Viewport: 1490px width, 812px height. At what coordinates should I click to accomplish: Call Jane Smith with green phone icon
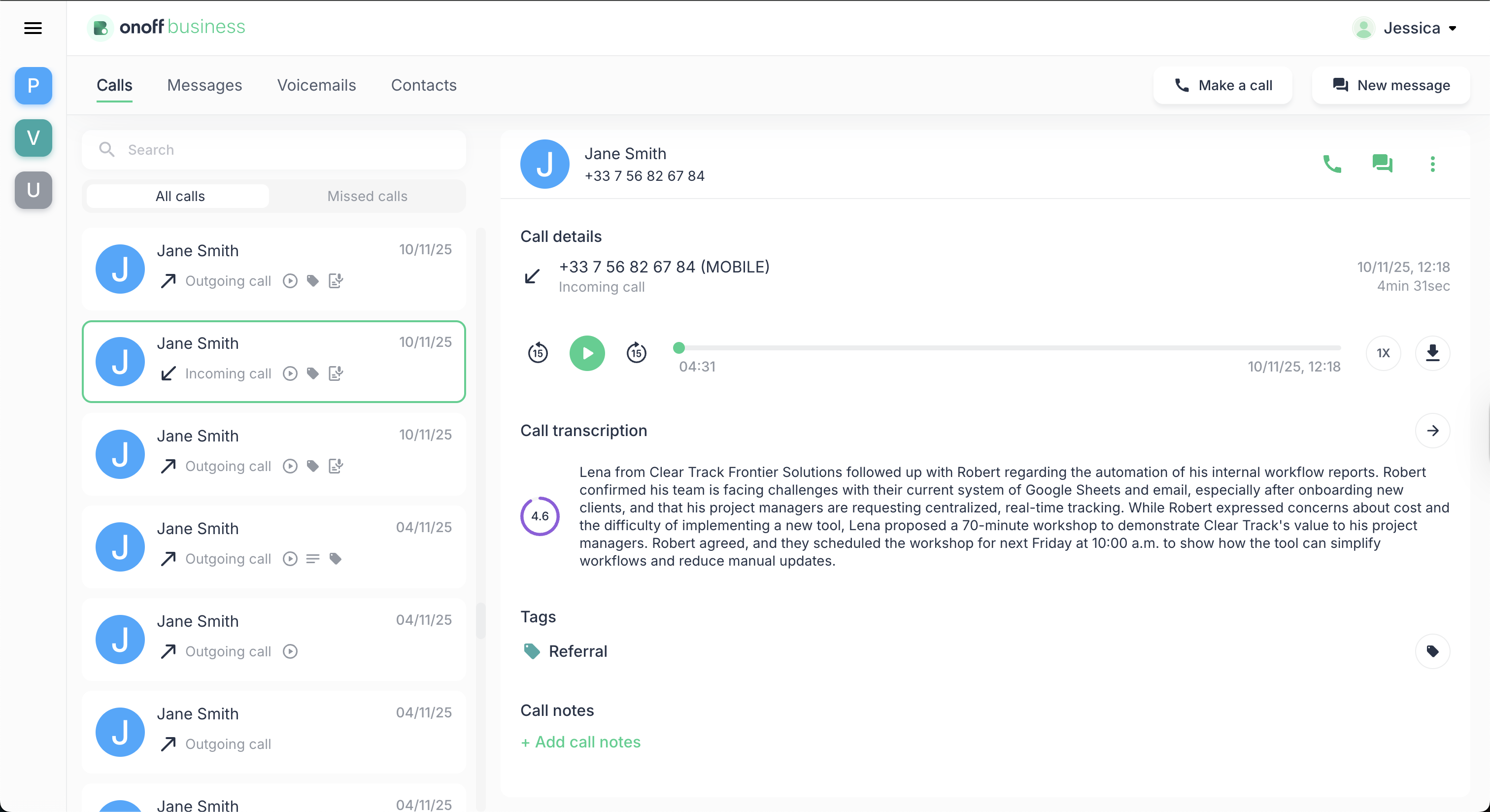[1332, 164]
